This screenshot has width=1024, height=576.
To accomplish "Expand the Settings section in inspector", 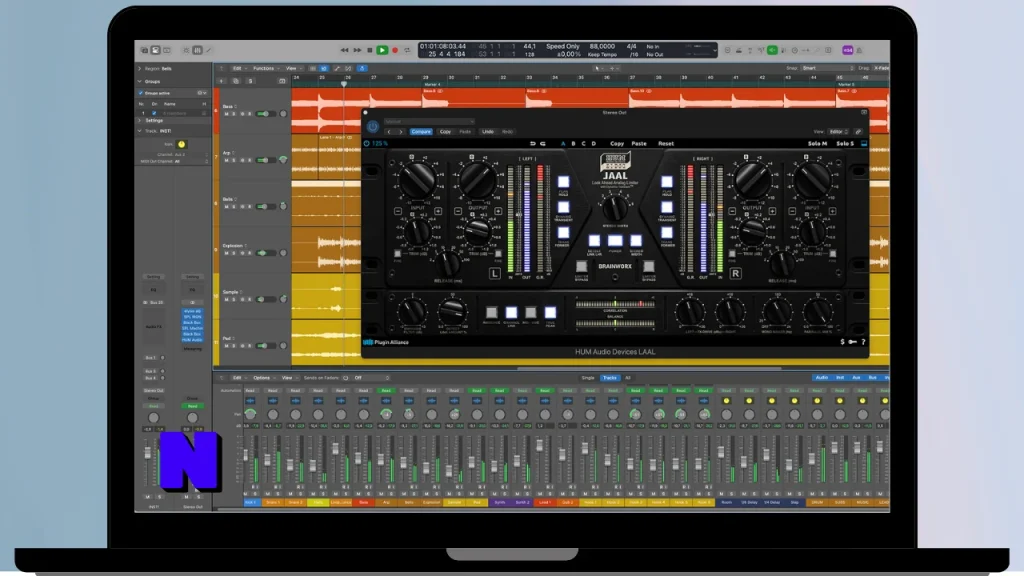I will [139, 121].
